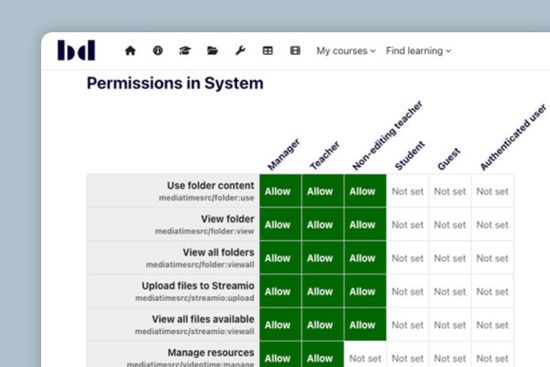The width and height of the screenshot is (550, 367).
Task: Click Teacher Allow for View folder
Action: pyautogui.click(x=323, y=224)
